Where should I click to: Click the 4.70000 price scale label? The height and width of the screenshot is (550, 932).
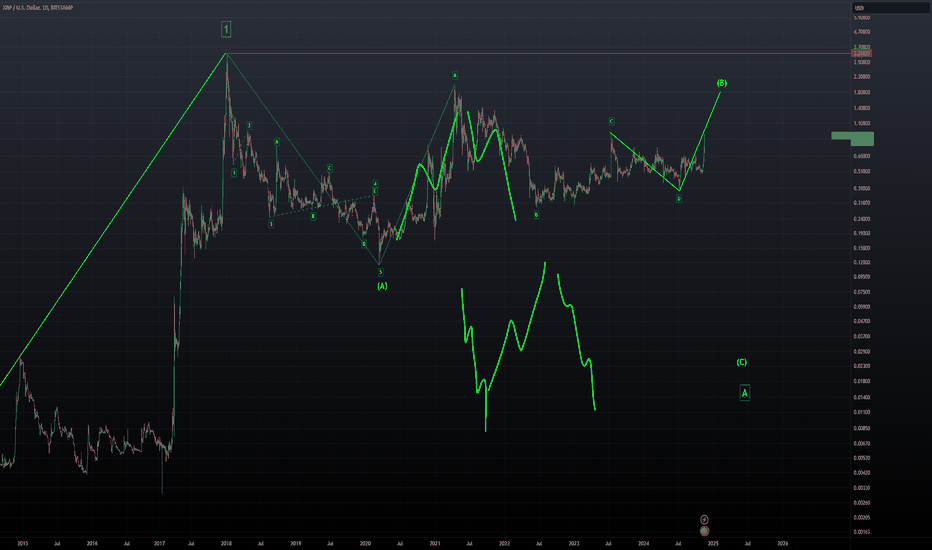(862, 32)
